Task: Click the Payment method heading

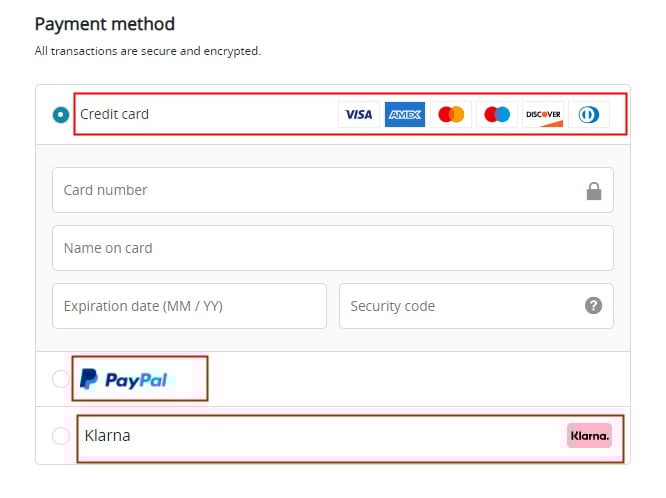Action: pos(104,24)
